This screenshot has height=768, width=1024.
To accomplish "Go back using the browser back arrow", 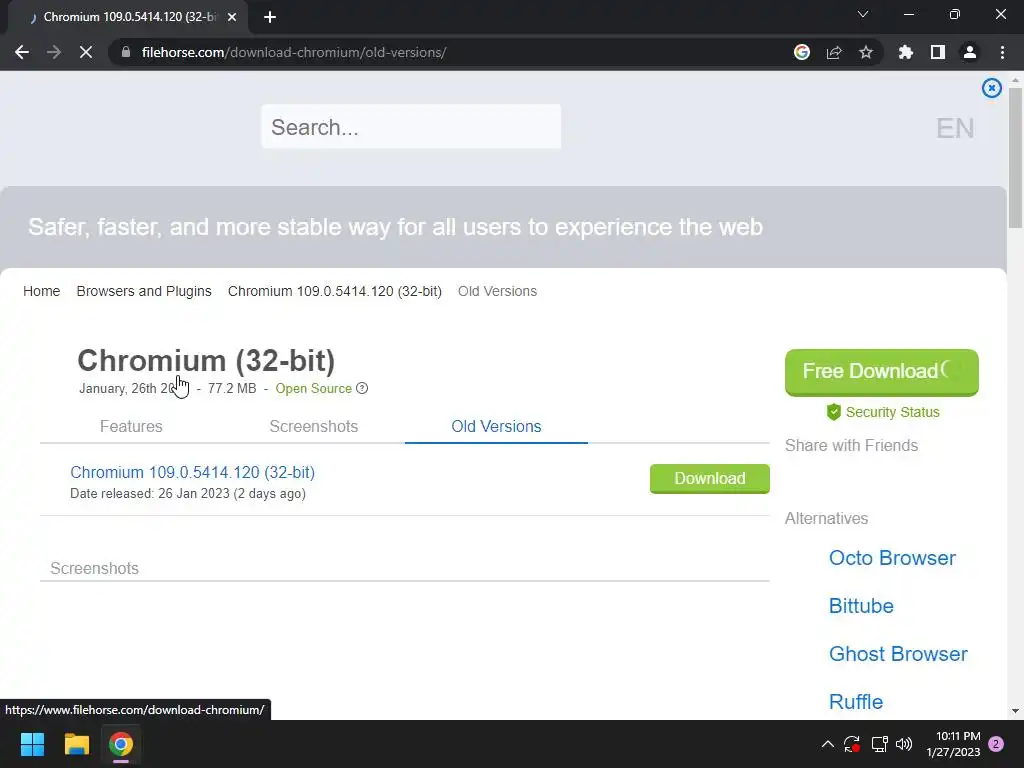I will 22,52.
